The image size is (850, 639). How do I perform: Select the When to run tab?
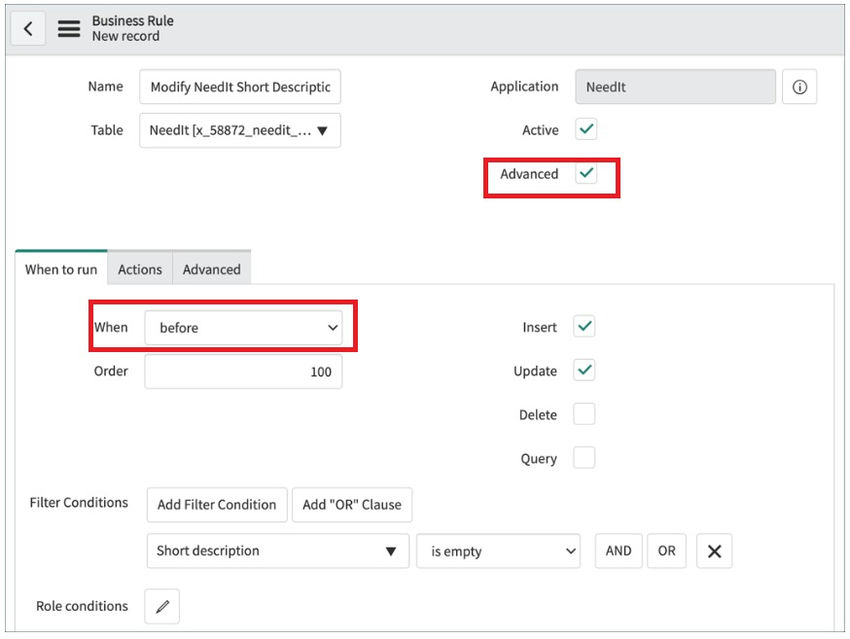tap(60, 267)
